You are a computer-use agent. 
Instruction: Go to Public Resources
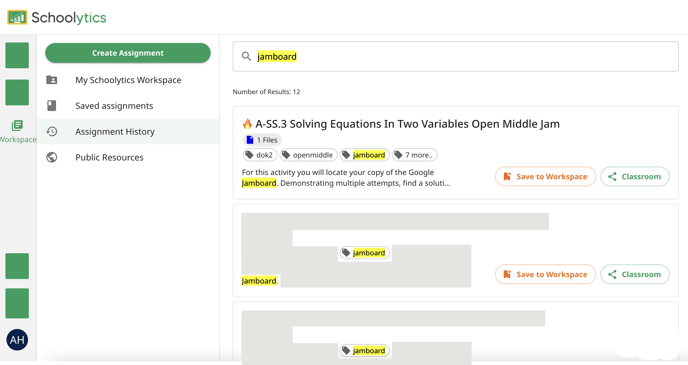pyautogui.click(x=109, y=157)
